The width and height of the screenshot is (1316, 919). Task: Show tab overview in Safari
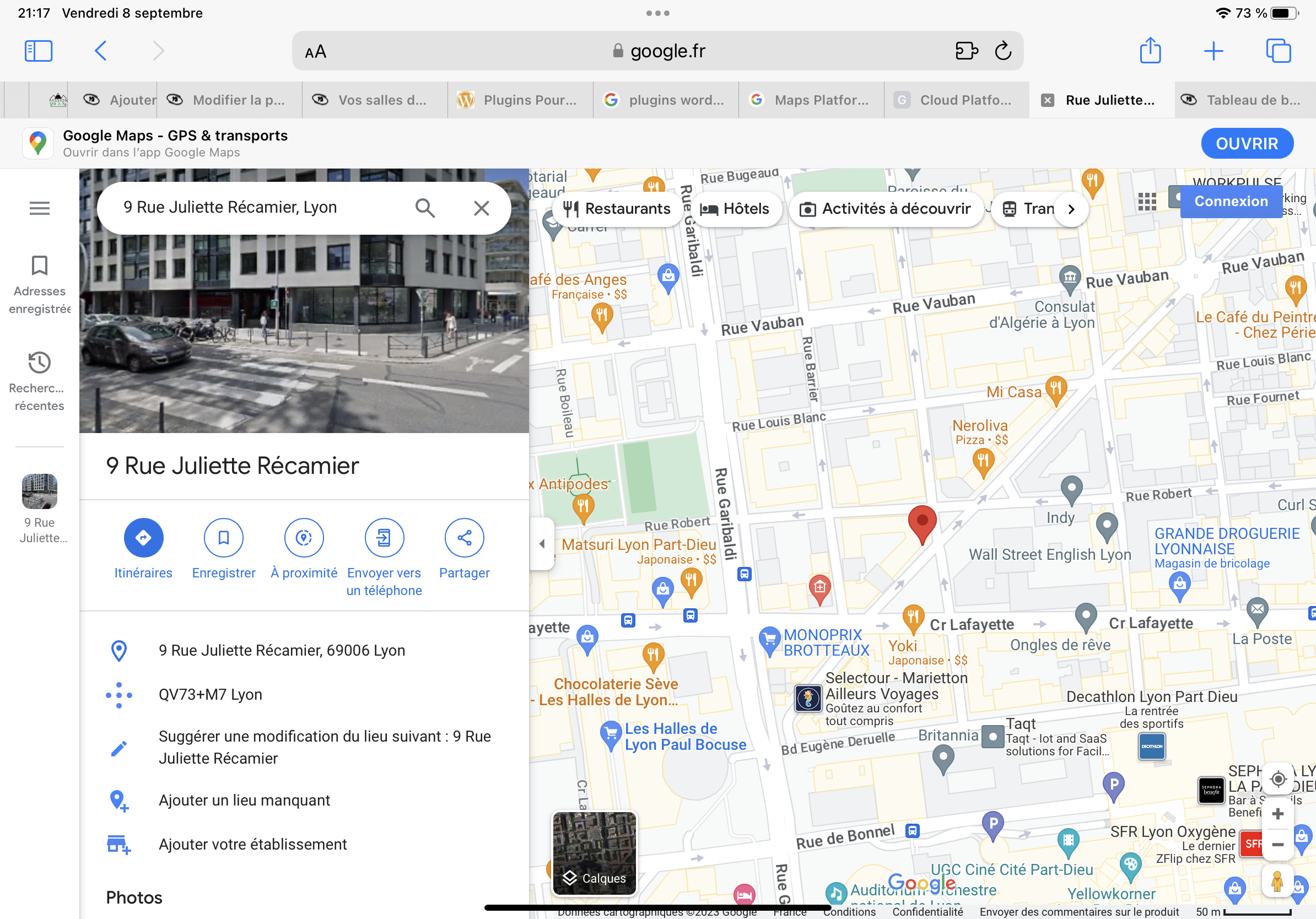(x=1278, y=51)
